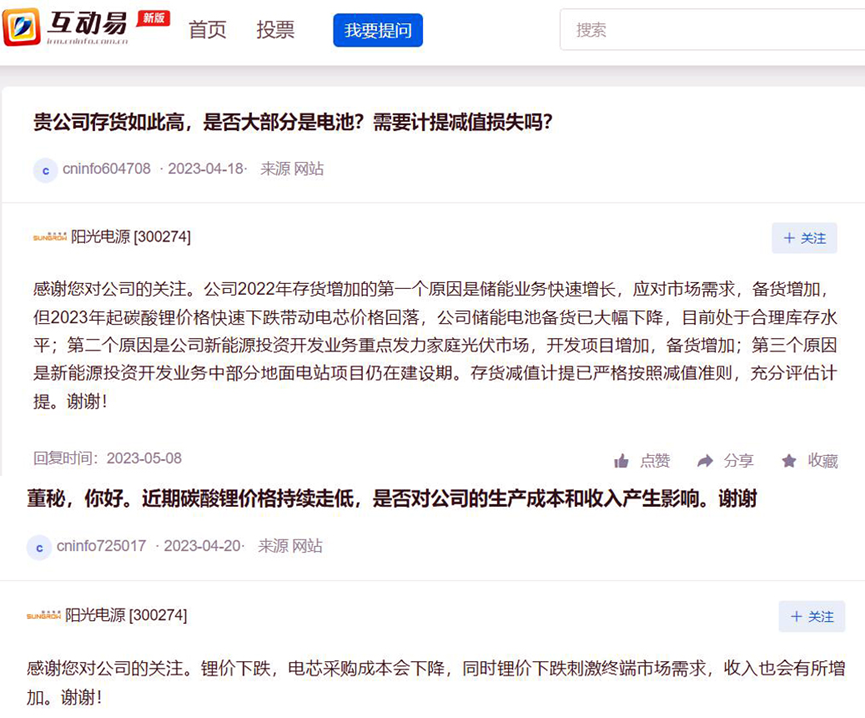Open the inventory impairment question title
865x718 pixels.
click(x=293, y=122)
